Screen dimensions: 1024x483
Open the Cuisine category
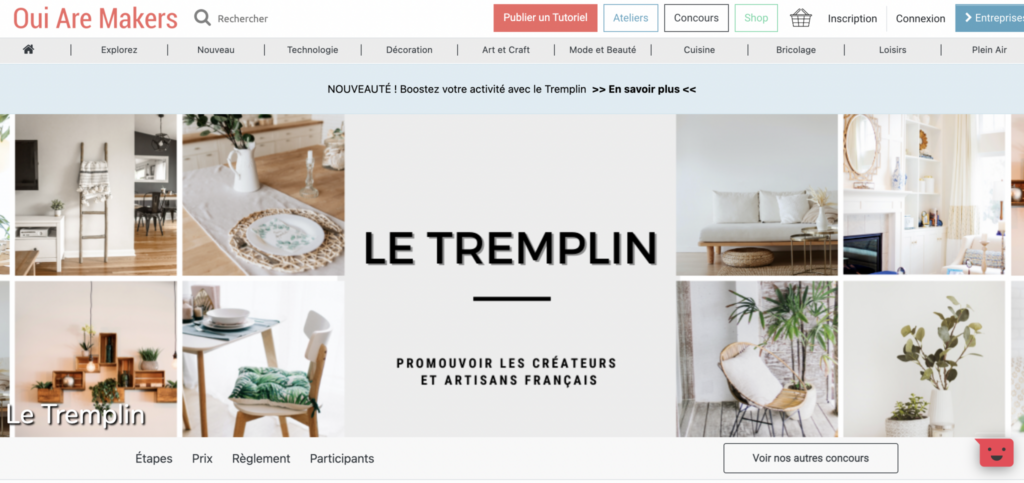pos(699,50)
